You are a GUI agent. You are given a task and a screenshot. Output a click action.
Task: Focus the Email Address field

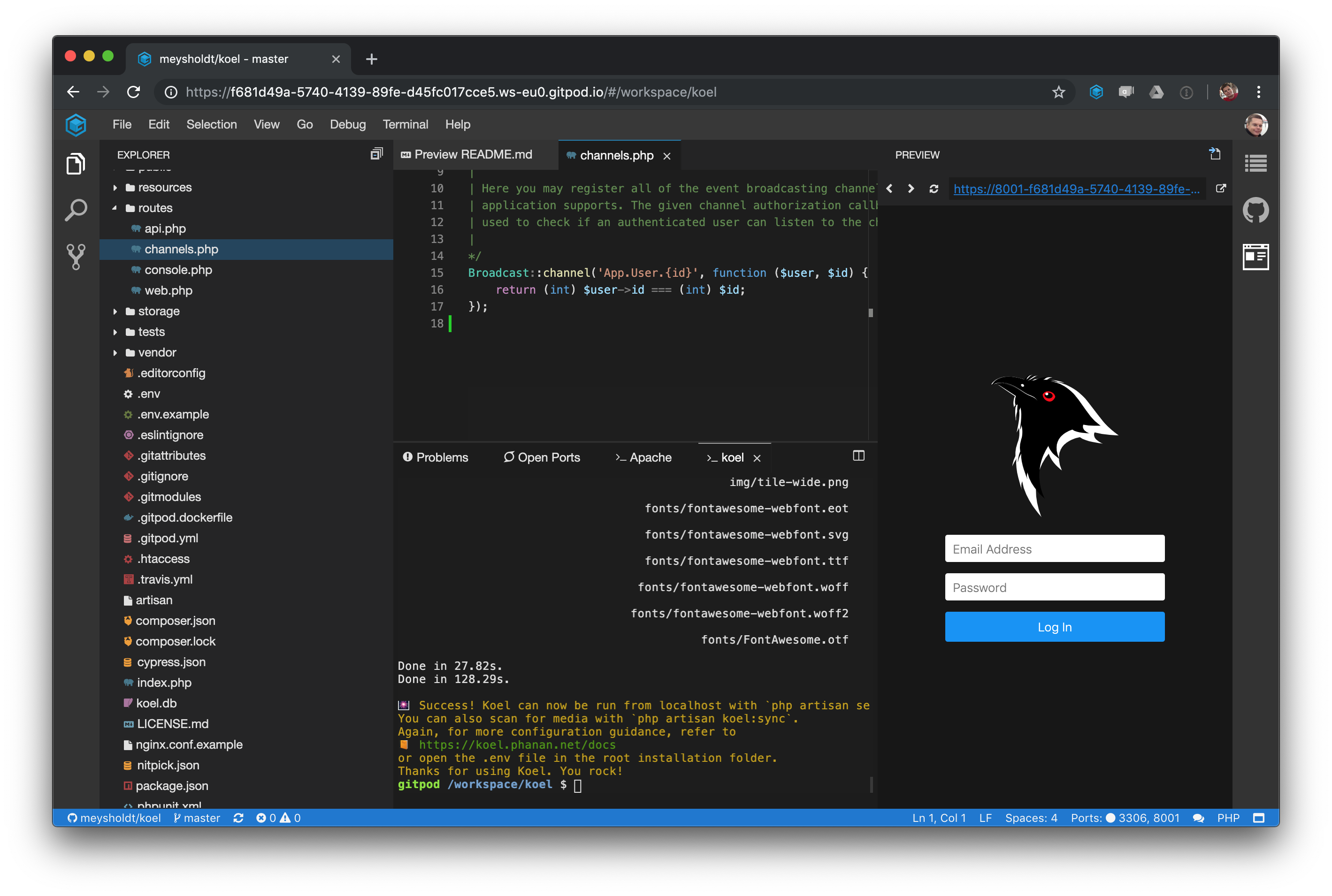[x=1054, y=548]
